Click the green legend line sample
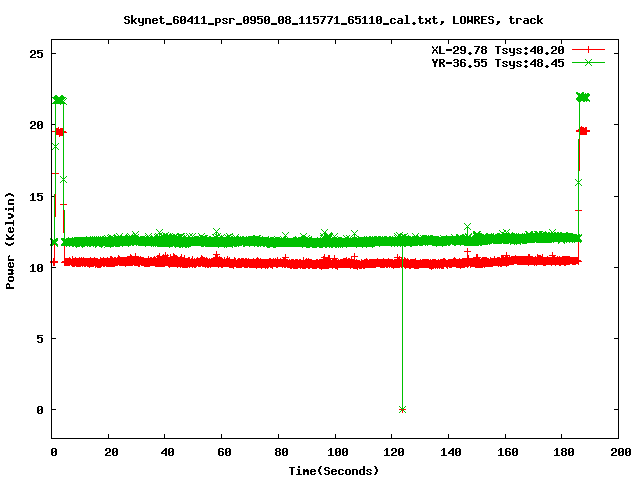This screenshot has height=480, width=640. tap(588, 62)
